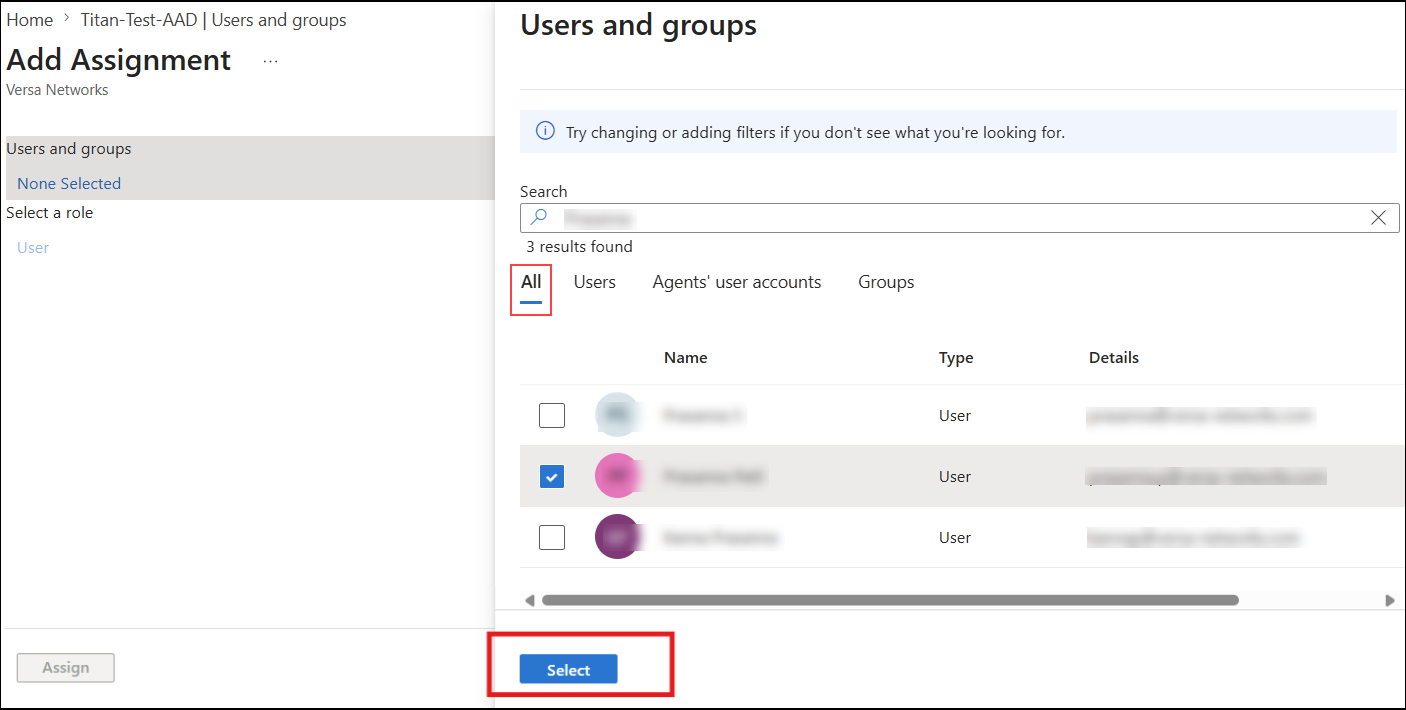
Task: Click the horizontal scrollbar left arrow
Action: (x=530, y=600)
